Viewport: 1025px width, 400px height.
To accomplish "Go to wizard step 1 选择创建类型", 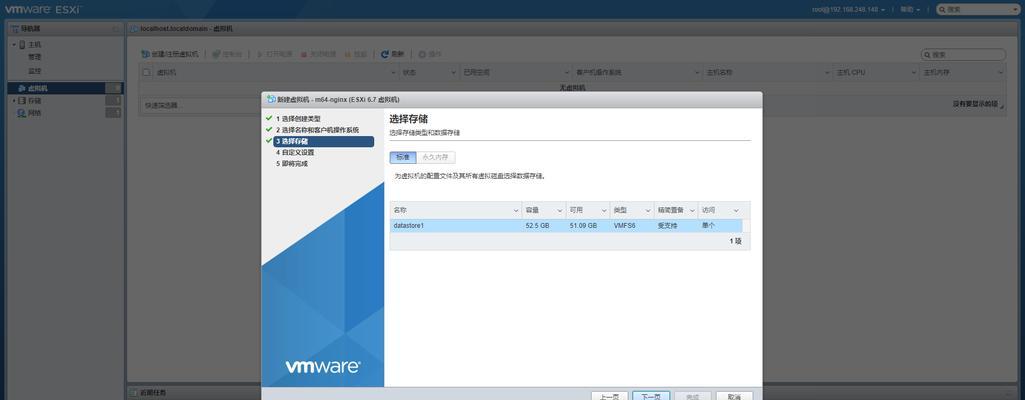I will coord(298,119).
